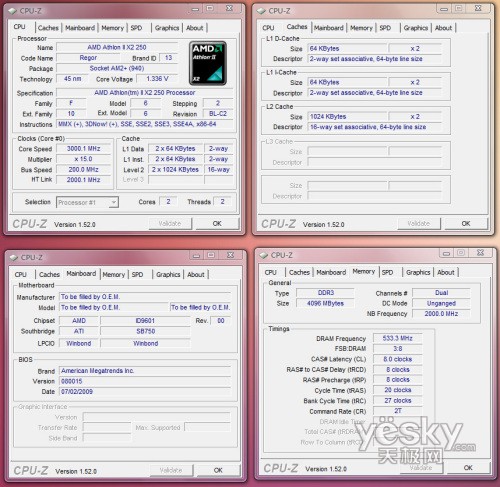The height and width of the screenshot is (487, 500).
Task: Click the Southbridge model SB750
Action: tap(145, 331)
